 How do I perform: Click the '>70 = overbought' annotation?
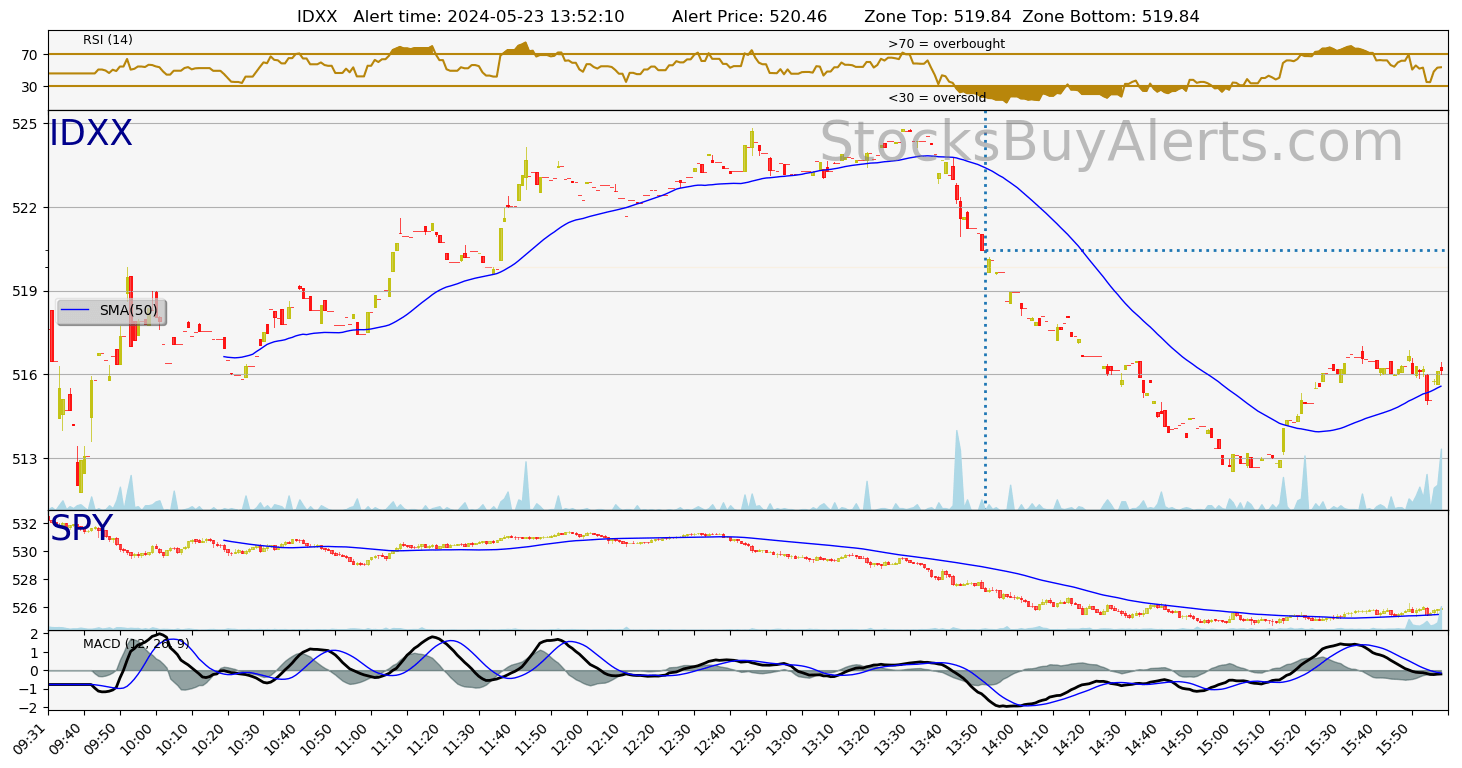coord(946,44)
